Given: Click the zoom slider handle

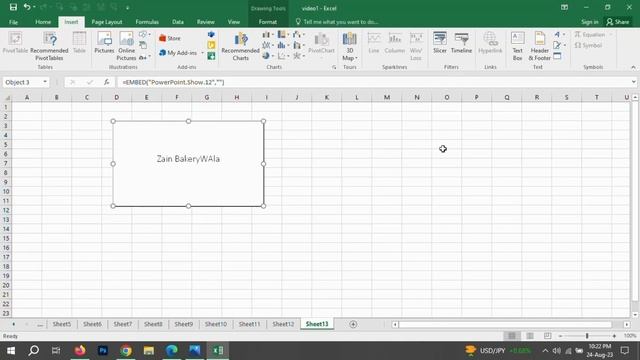Looking at the screenshot, I should [587, 336].
